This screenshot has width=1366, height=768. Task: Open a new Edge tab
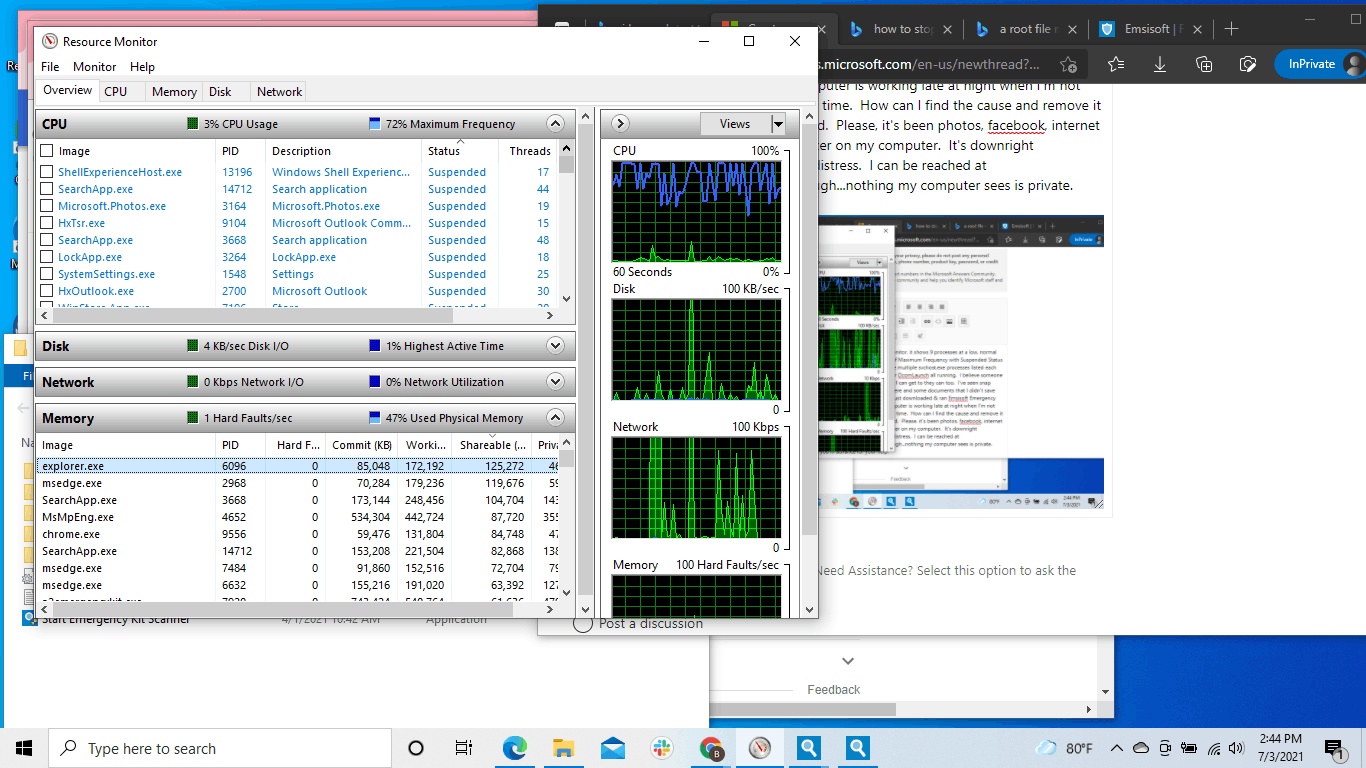[1231, 29]
